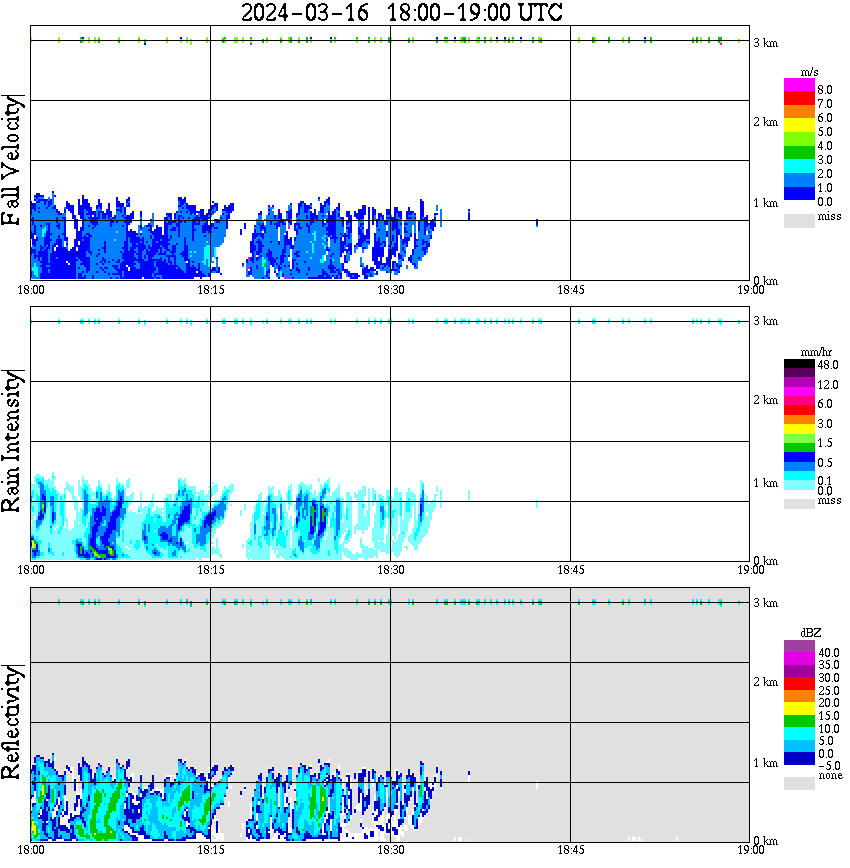
Task: Select the "Fall Velocity" vertical axis label
Action: (11, 160)
